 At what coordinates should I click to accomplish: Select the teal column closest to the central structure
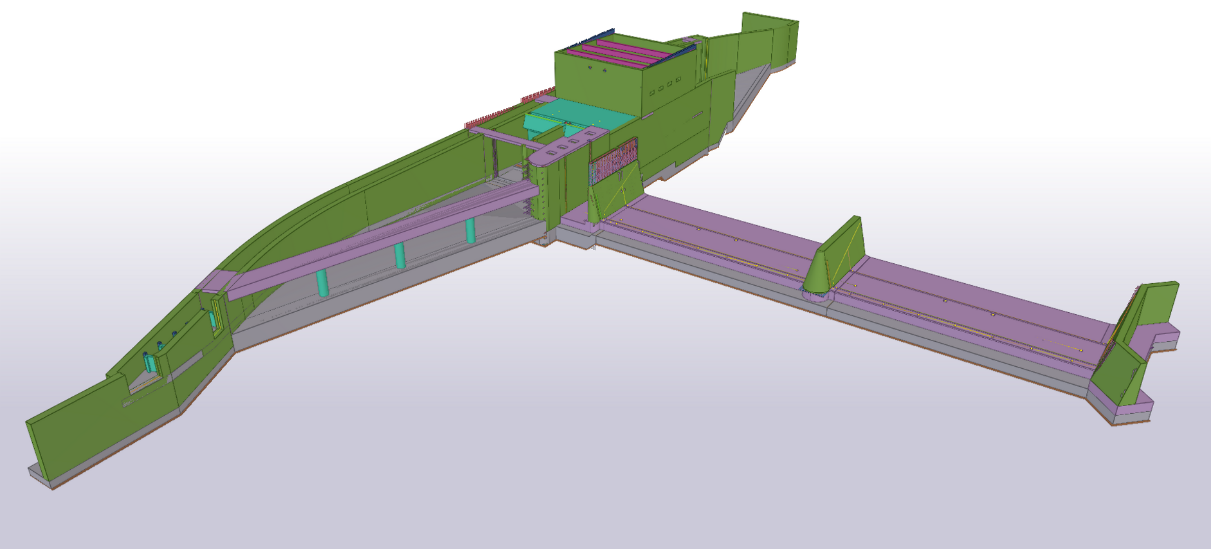[x=470, y=232]
